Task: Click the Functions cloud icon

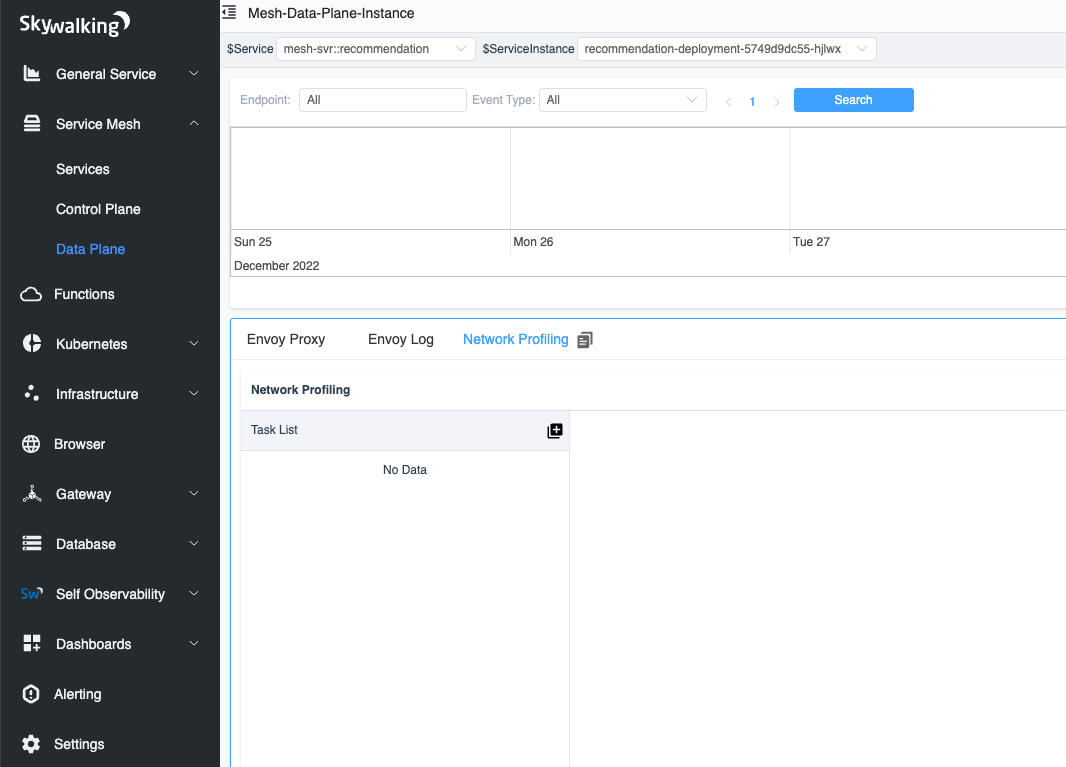Action: tap(31, 294)
